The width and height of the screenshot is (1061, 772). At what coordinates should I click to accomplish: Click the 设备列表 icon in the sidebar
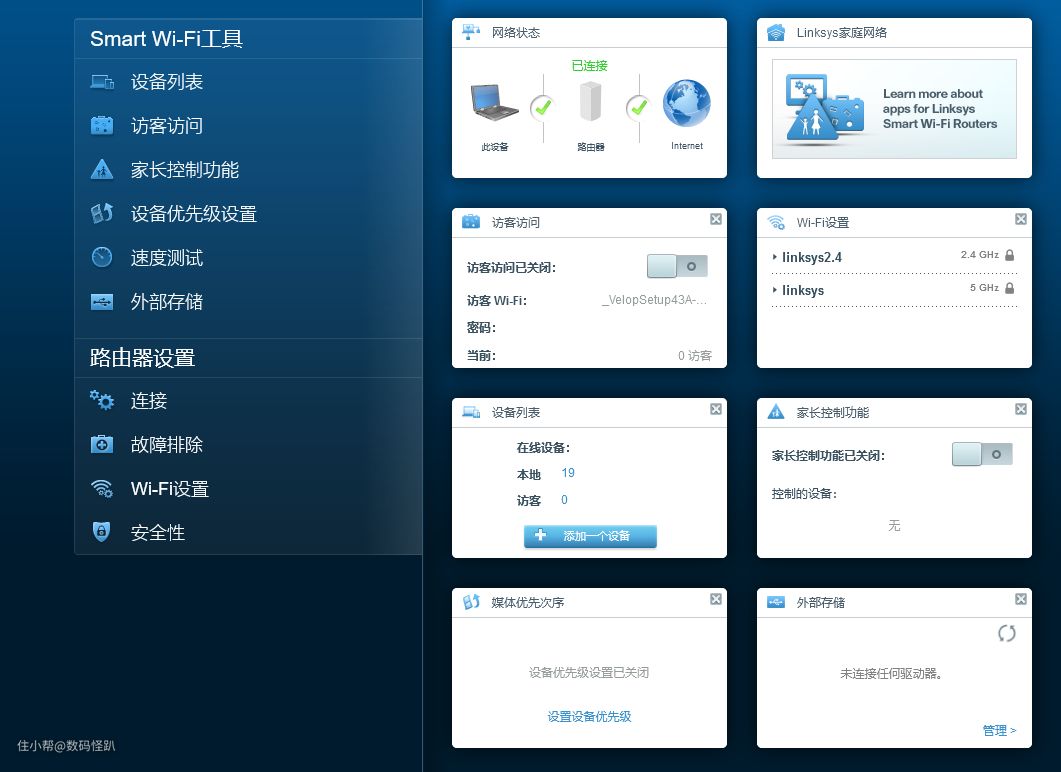coord(102,82)
